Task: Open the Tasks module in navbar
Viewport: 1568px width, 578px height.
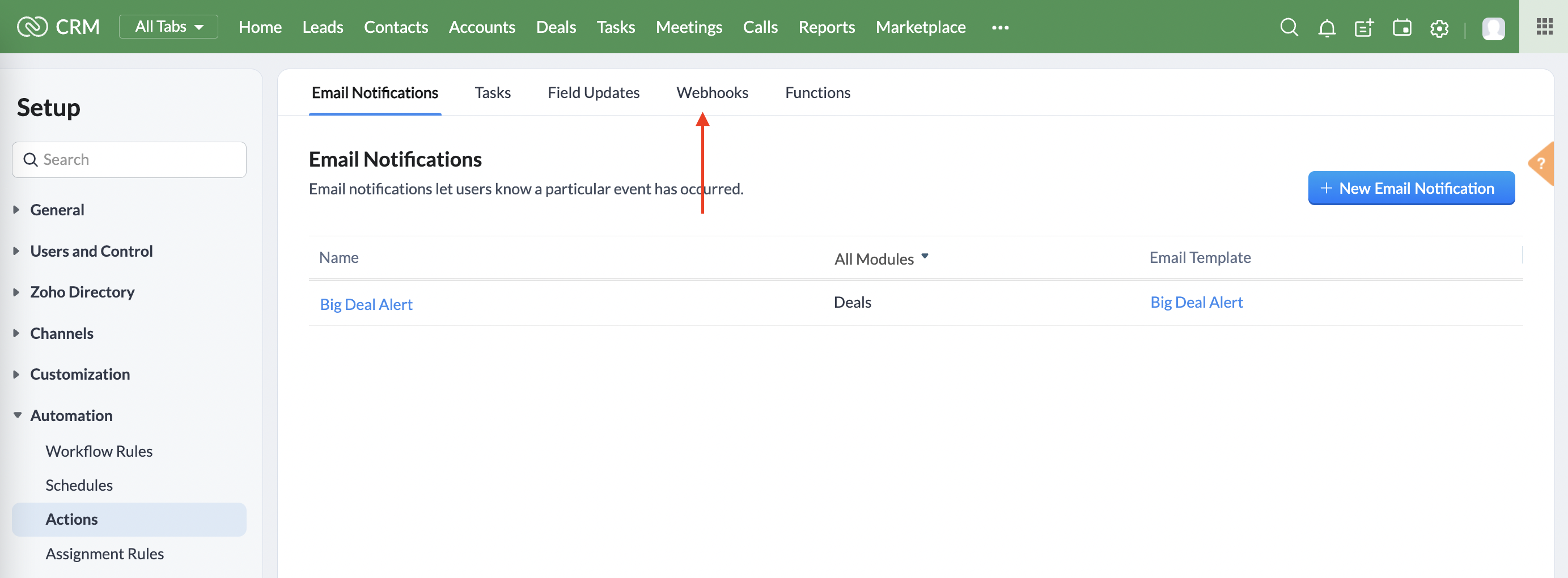Action: click(616, 27)
